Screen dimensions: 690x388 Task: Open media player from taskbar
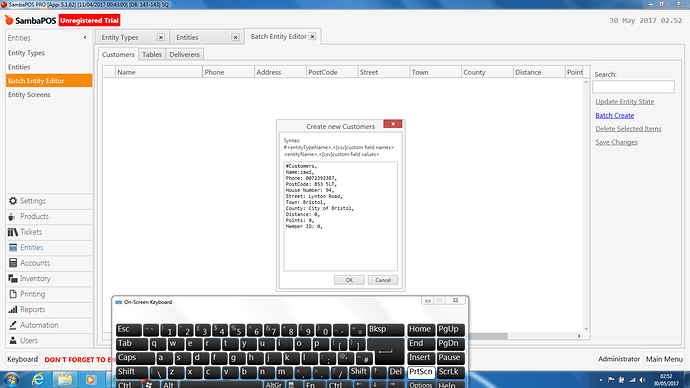(x=90, y=380)
